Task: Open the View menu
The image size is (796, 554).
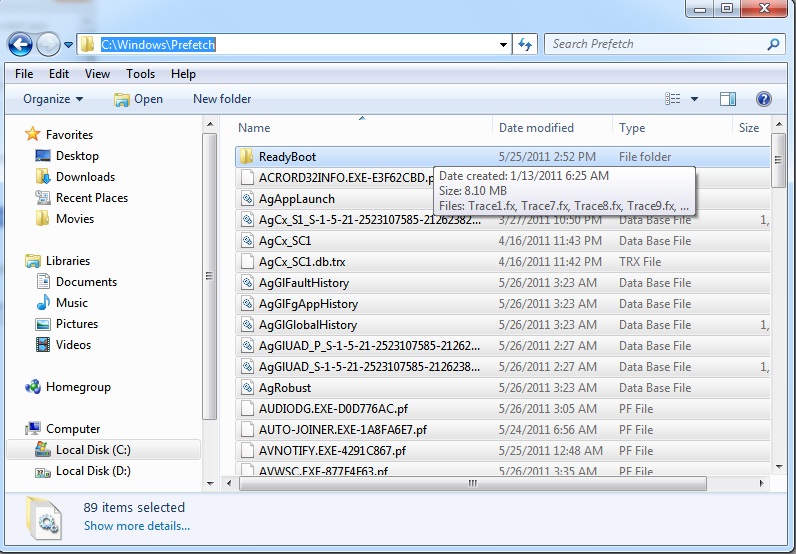Action: click(97, 74)
